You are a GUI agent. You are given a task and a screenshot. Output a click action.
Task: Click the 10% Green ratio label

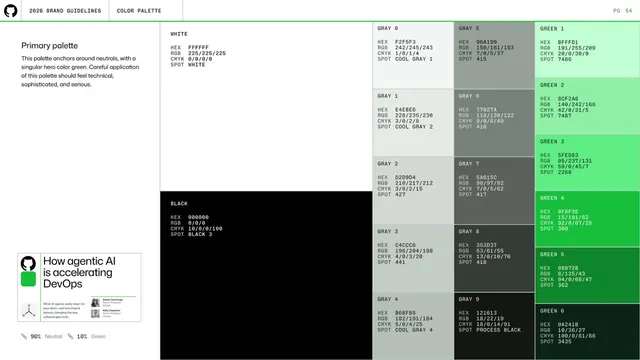point(91,336)
